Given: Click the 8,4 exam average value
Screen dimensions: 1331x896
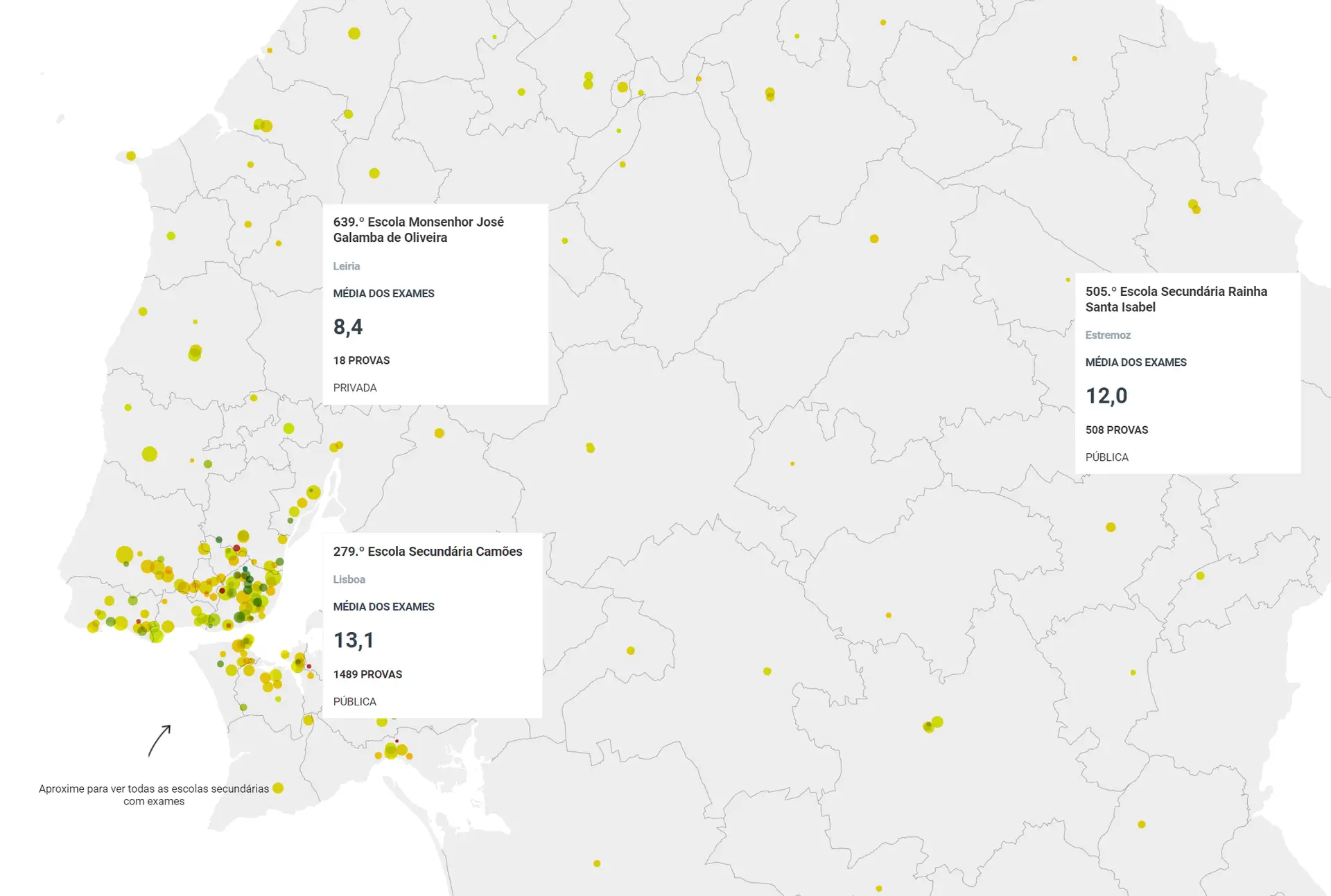Looking at the screenshot, I should pyautogui.click(x=348, y=326).
